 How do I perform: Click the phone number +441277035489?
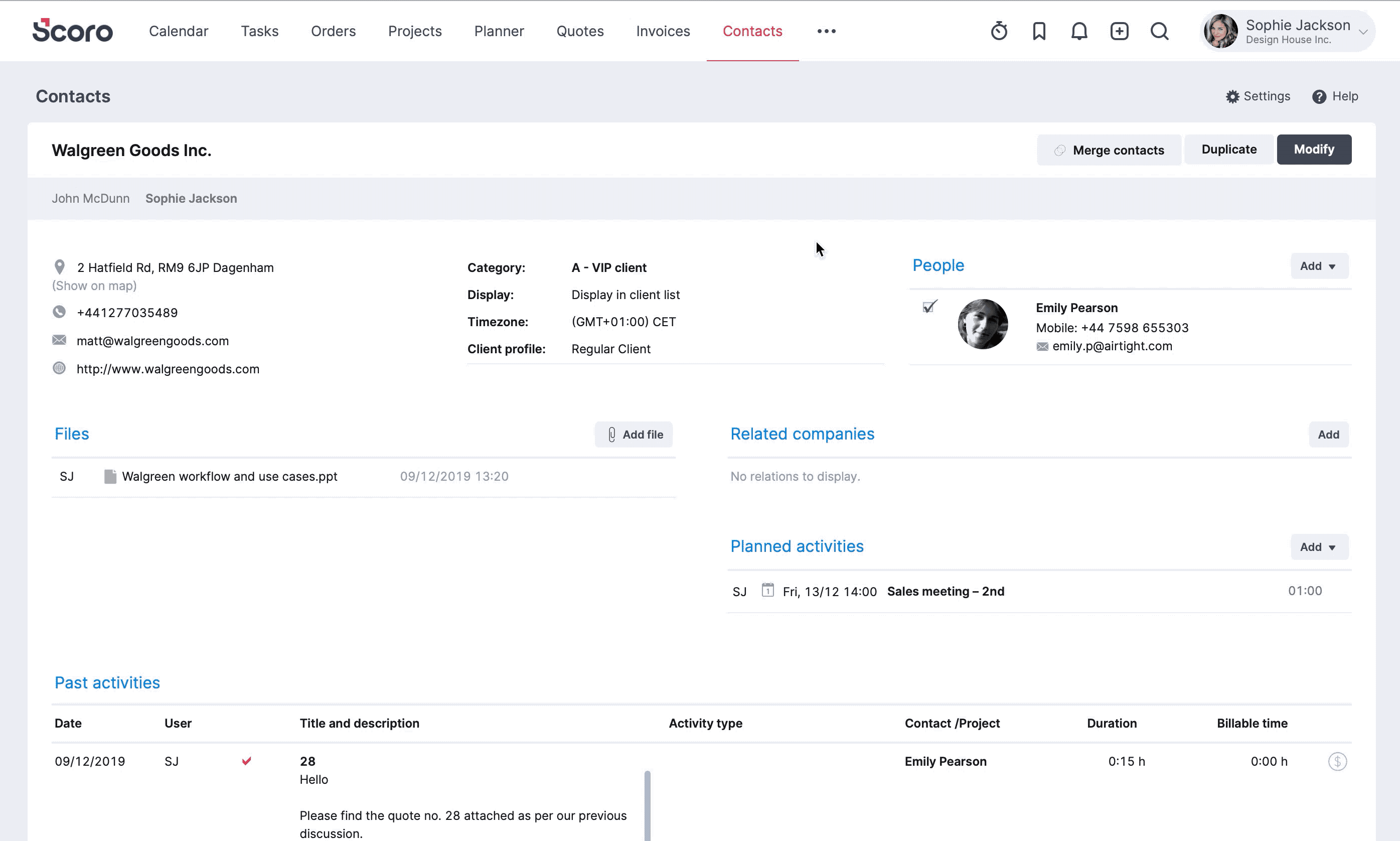pos(127,313)
